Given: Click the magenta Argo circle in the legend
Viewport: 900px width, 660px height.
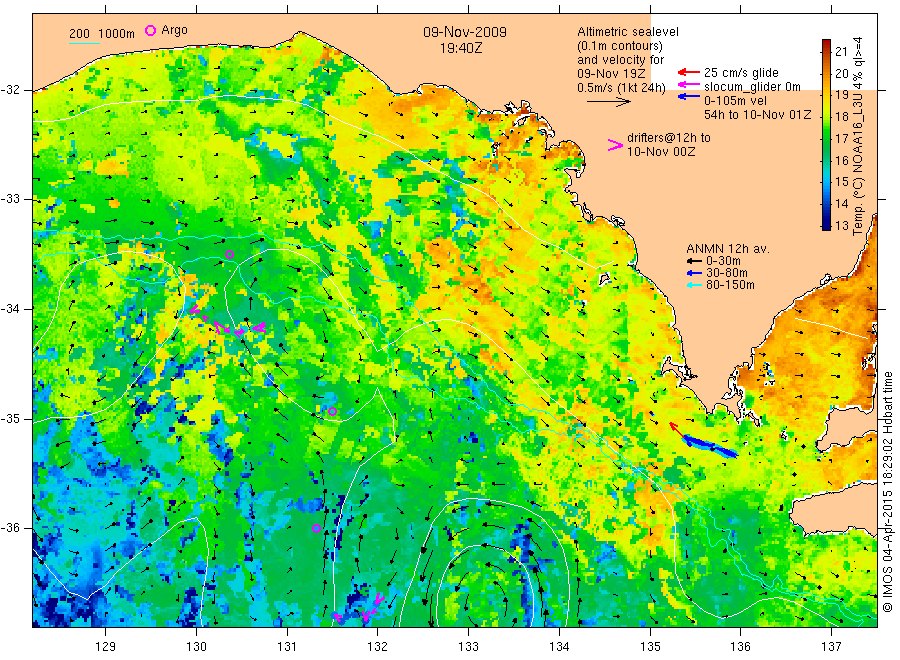Looking at the screenshot, I should 150,30.
